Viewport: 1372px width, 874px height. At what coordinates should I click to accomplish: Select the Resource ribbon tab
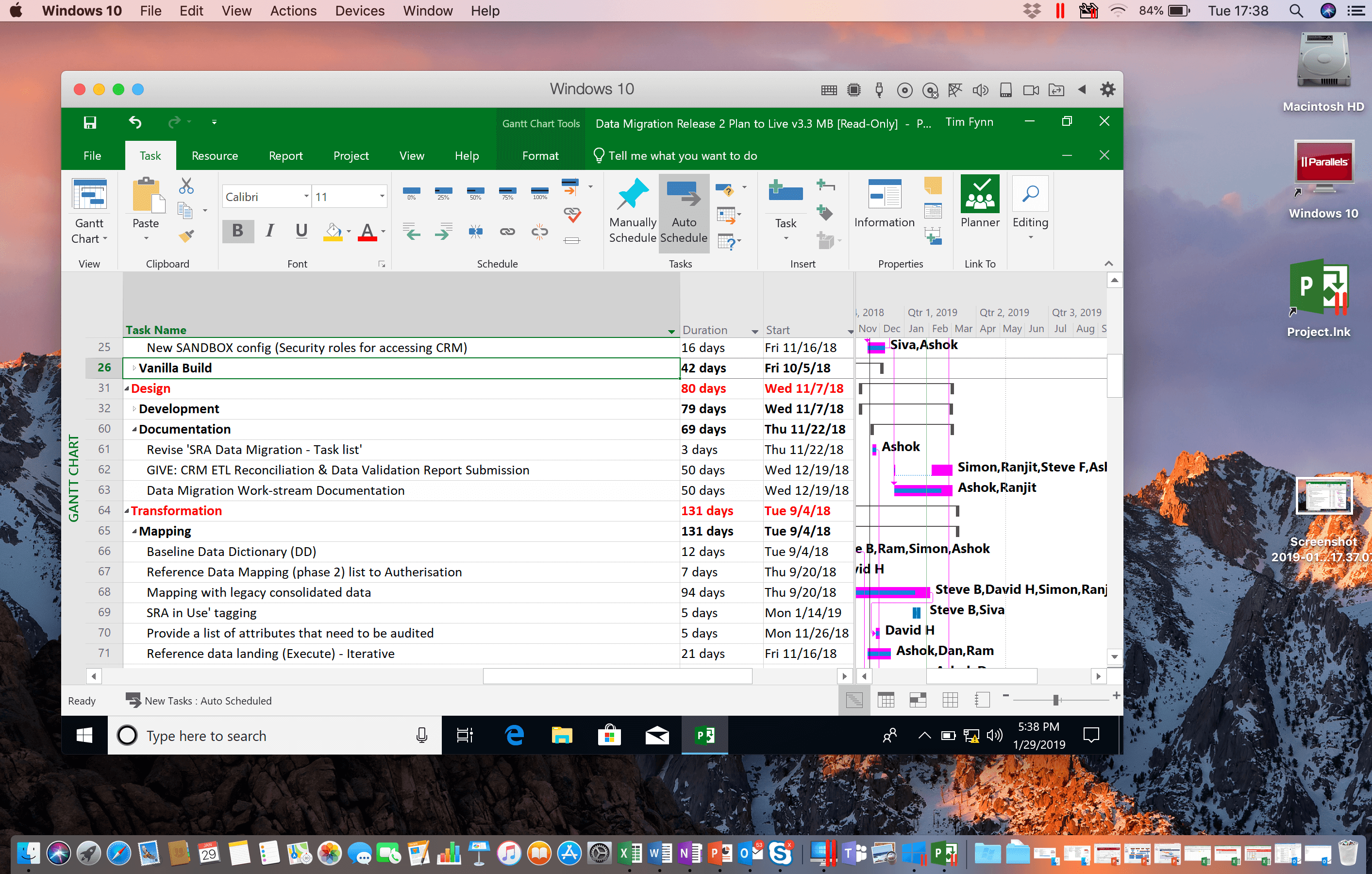(215, 155)
